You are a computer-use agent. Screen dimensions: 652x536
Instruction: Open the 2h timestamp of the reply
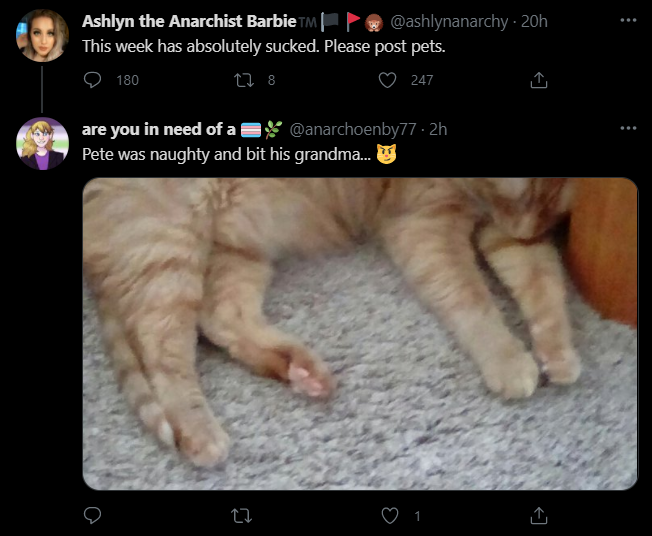[438, 129]
